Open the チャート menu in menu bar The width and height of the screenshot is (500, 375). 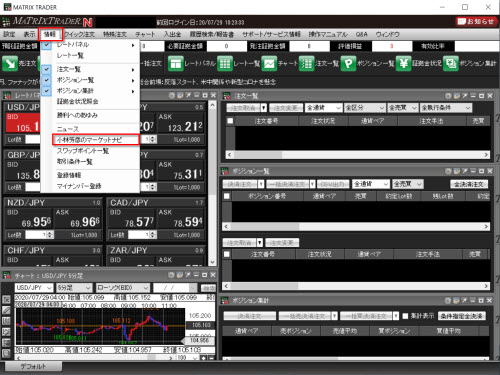click(145, 34)
